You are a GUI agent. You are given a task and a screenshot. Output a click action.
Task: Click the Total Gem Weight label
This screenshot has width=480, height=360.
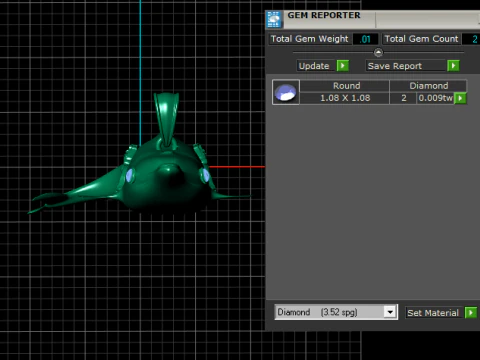309,39
